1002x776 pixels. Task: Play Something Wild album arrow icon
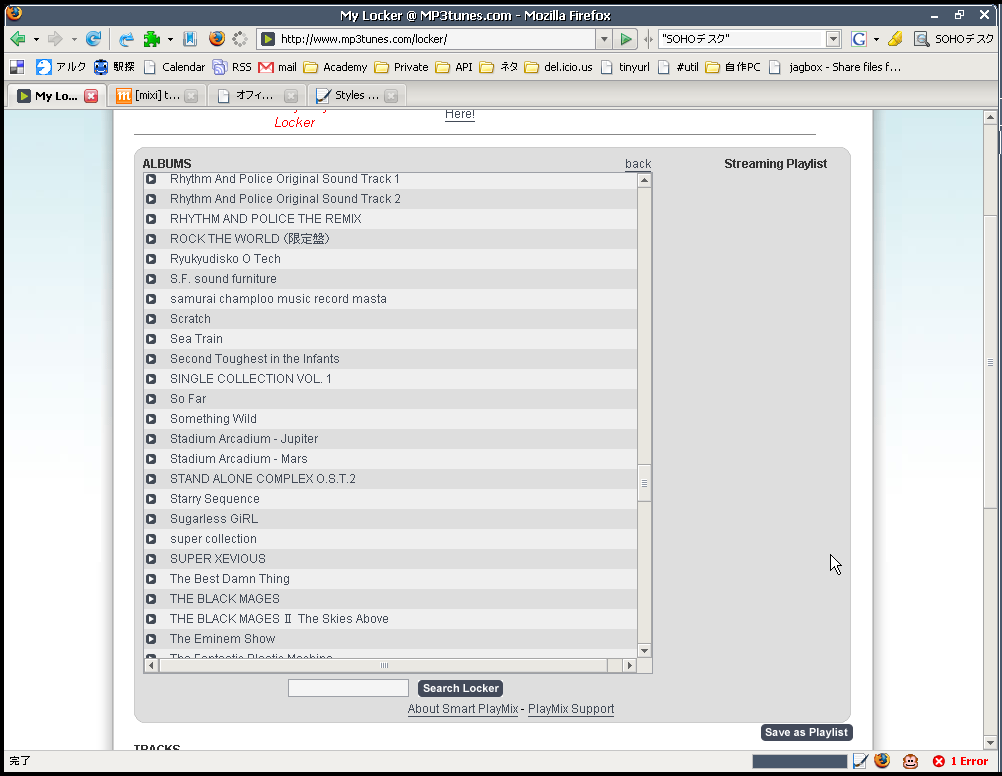[151, 419]
